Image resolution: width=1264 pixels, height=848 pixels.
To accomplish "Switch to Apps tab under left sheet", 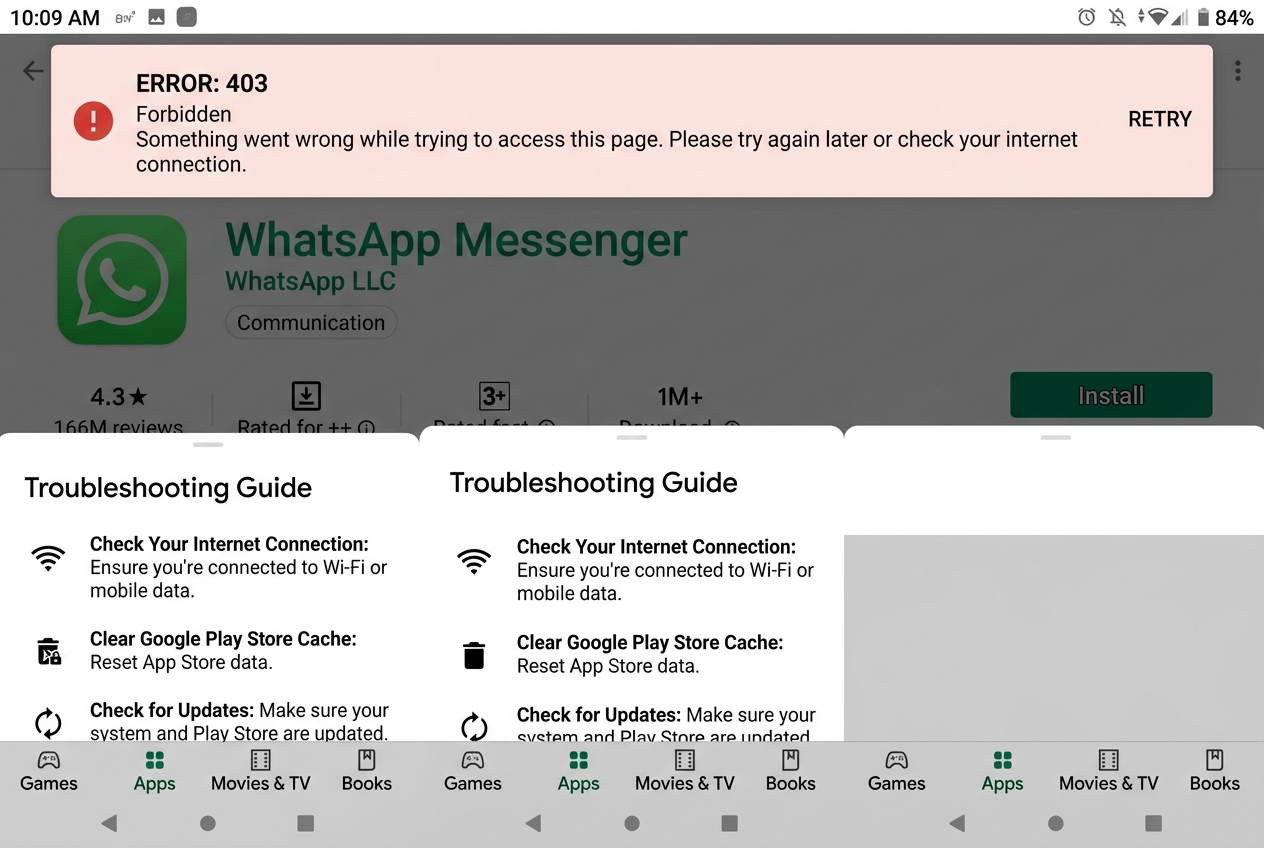I will (155, 771).
